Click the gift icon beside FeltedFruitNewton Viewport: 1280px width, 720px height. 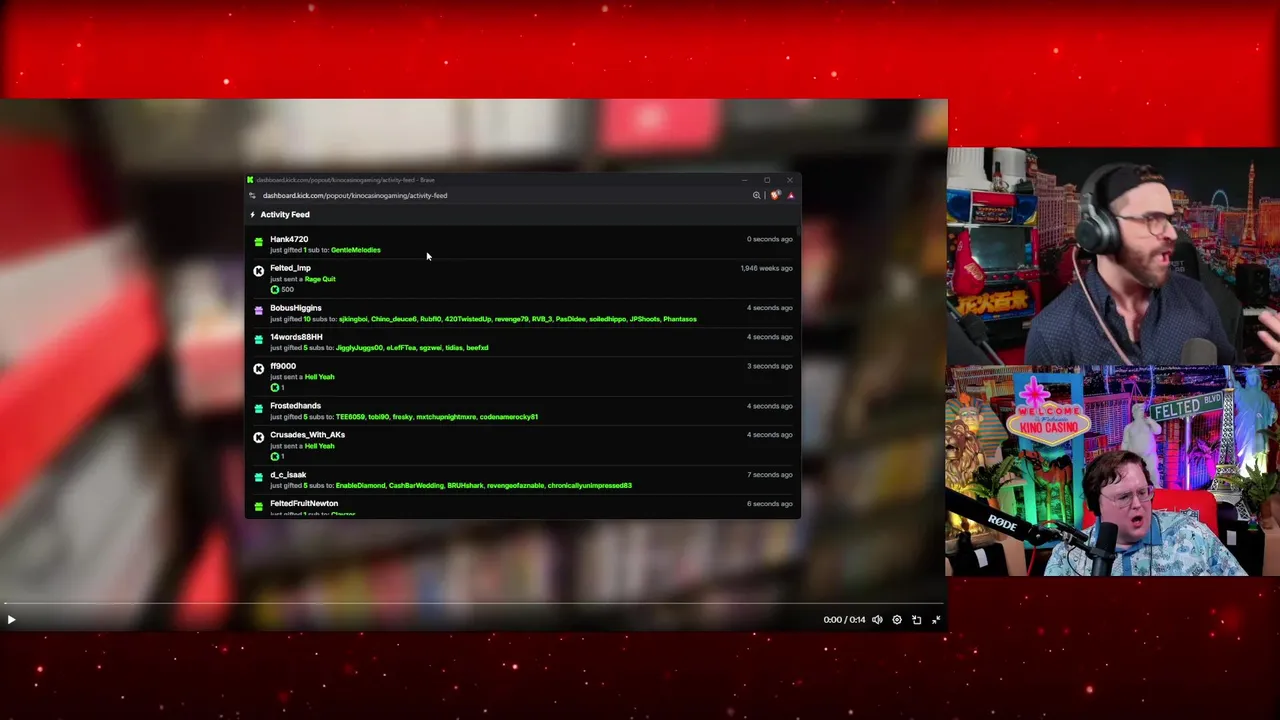(x=259, y=507)
